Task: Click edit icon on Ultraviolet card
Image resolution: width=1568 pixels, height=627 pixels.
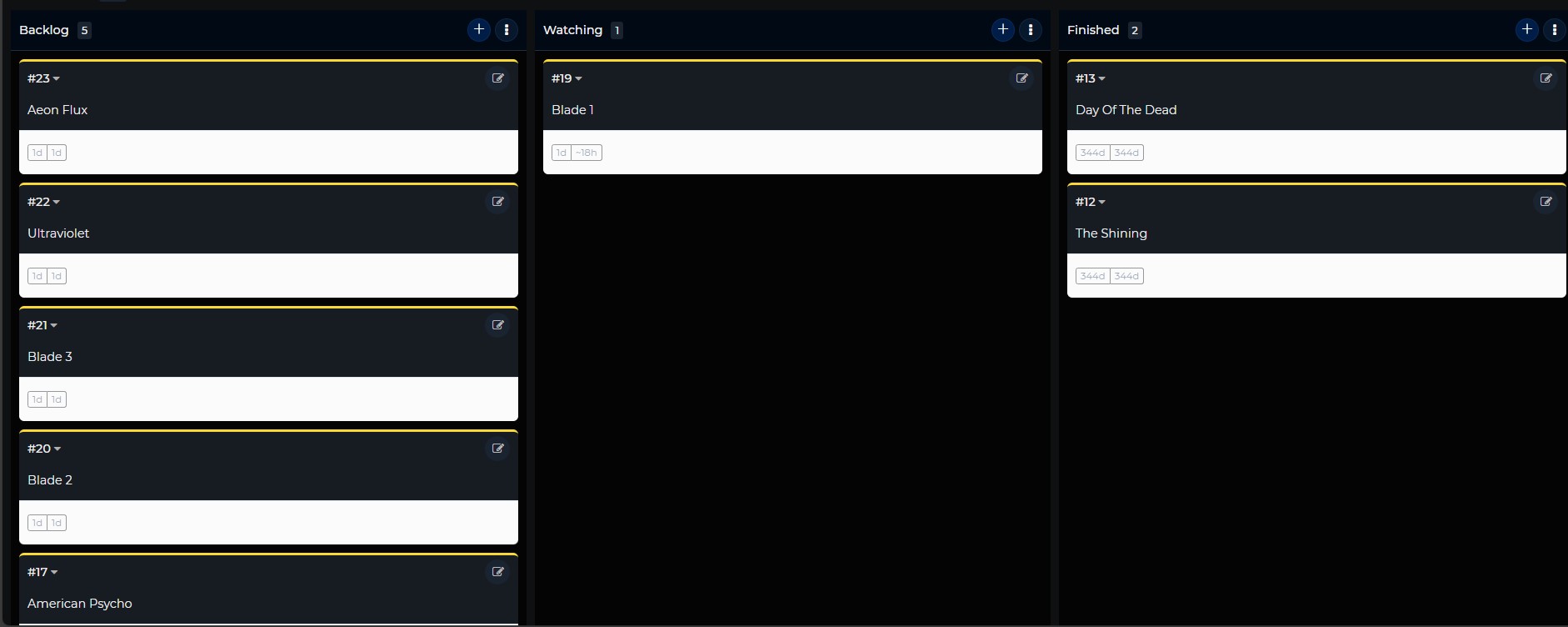Action: 497,202
